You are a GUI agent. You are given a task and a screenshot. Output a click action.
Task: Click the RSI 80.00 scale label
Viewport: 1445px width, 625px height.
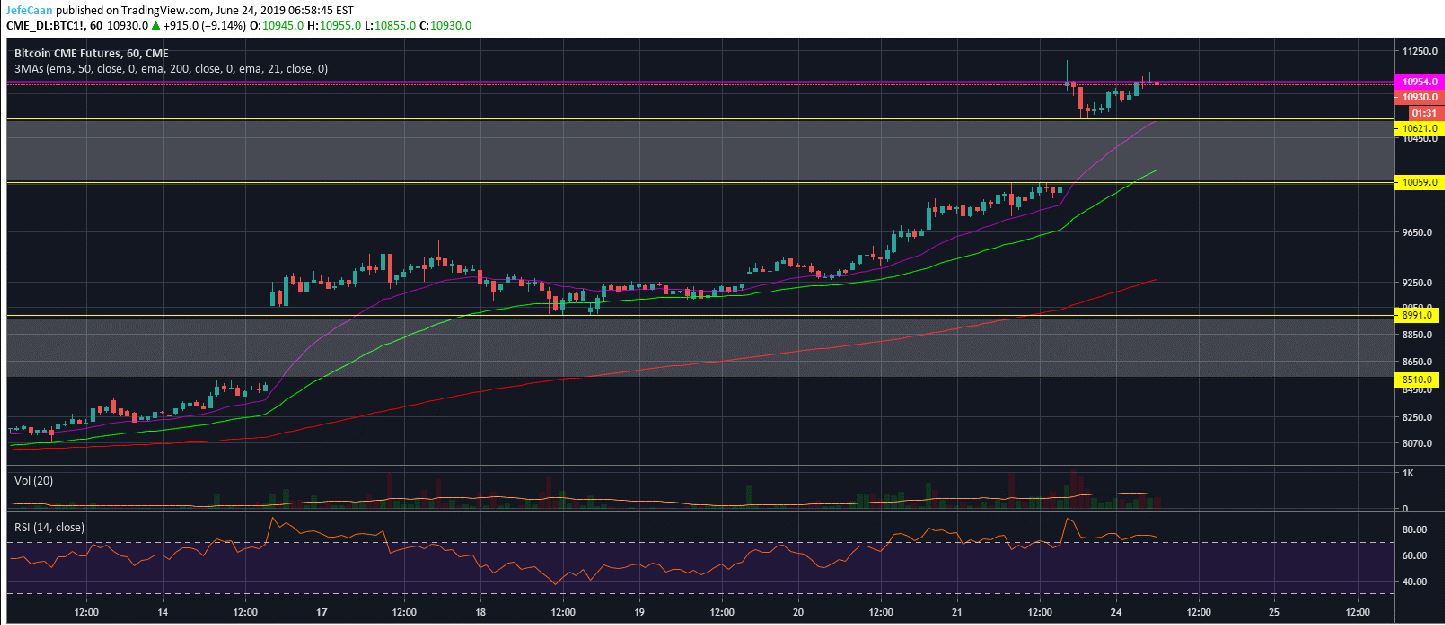pyautogui.click(x=1413, y=529)
